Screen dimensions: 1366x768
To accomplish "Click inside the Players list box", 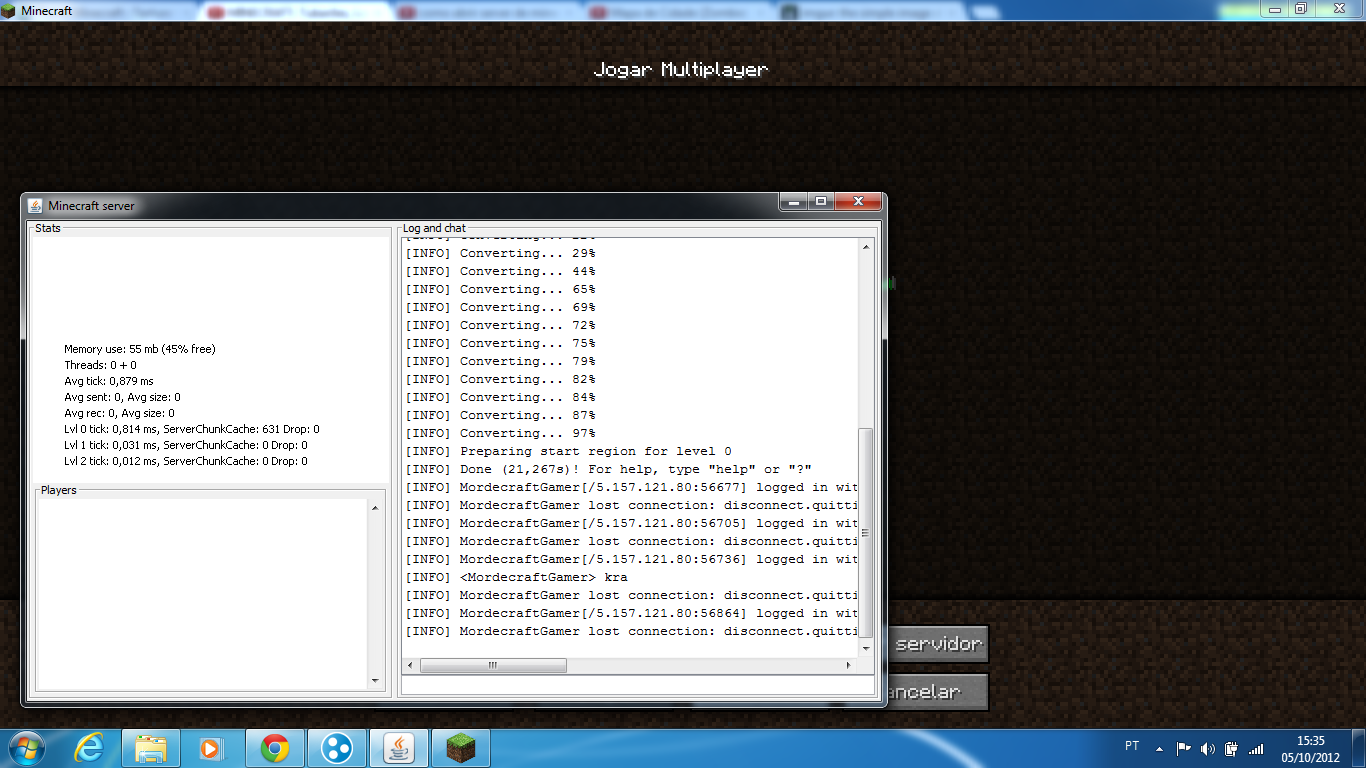I will tap(203, 594).
